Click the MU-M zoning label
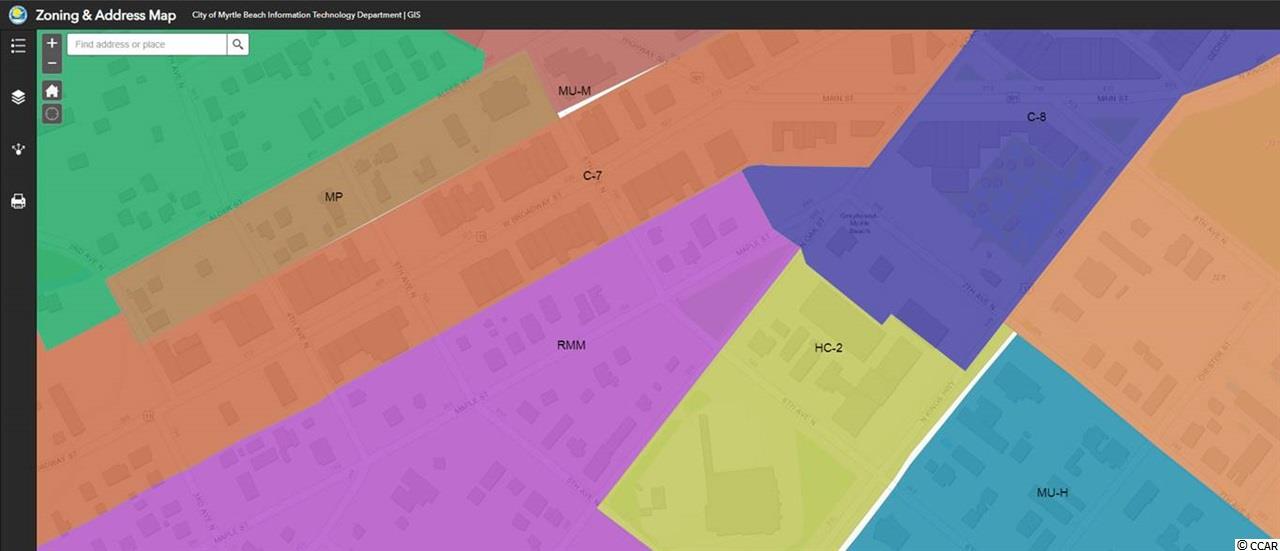This screenshot has height=551, width=1280. [x=574, y=91]
